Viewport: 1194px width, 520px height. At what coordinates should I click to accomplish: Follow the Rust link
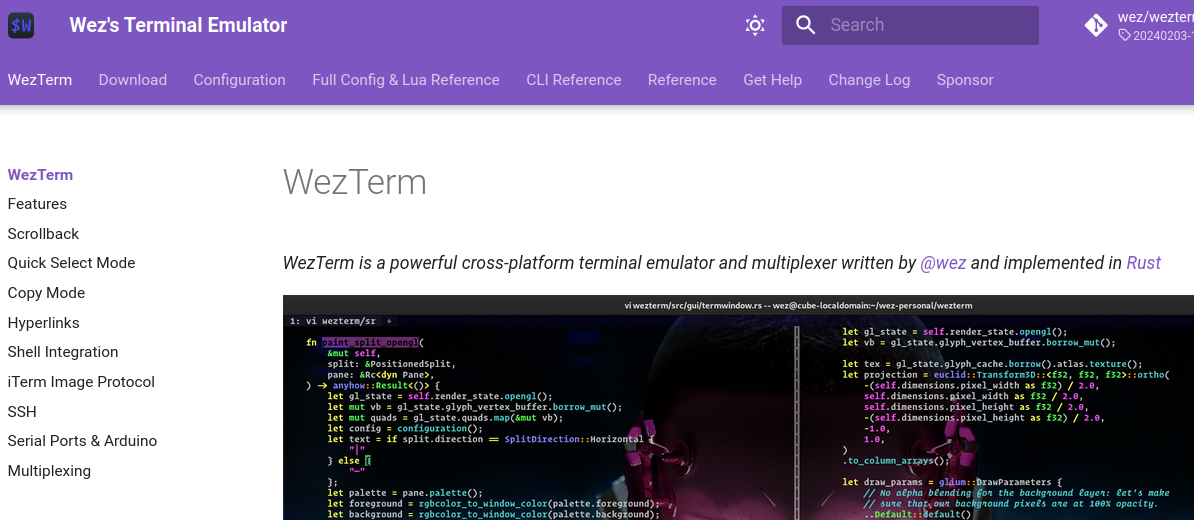(x=1143, y=263)
